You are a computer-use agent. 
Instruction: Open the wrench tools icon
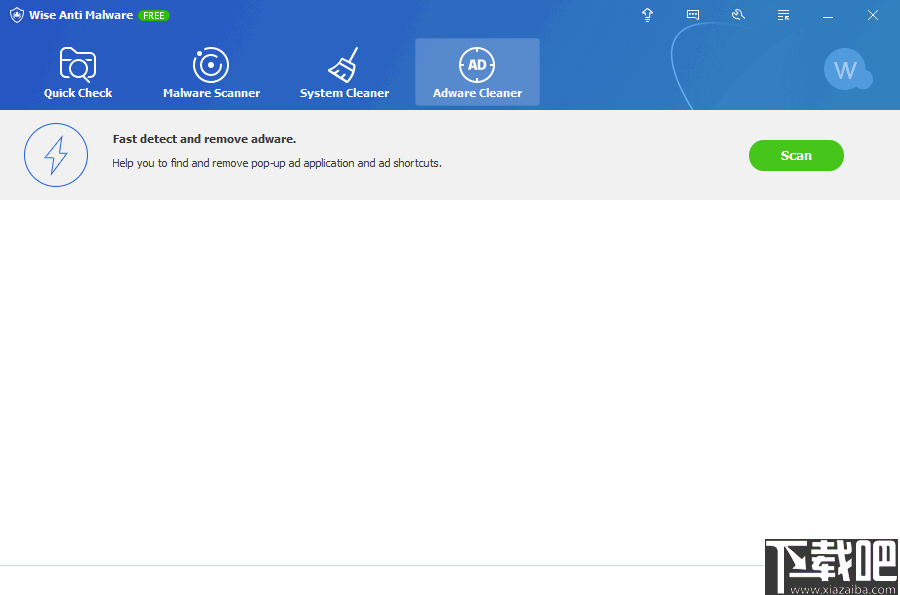(738, 15)
